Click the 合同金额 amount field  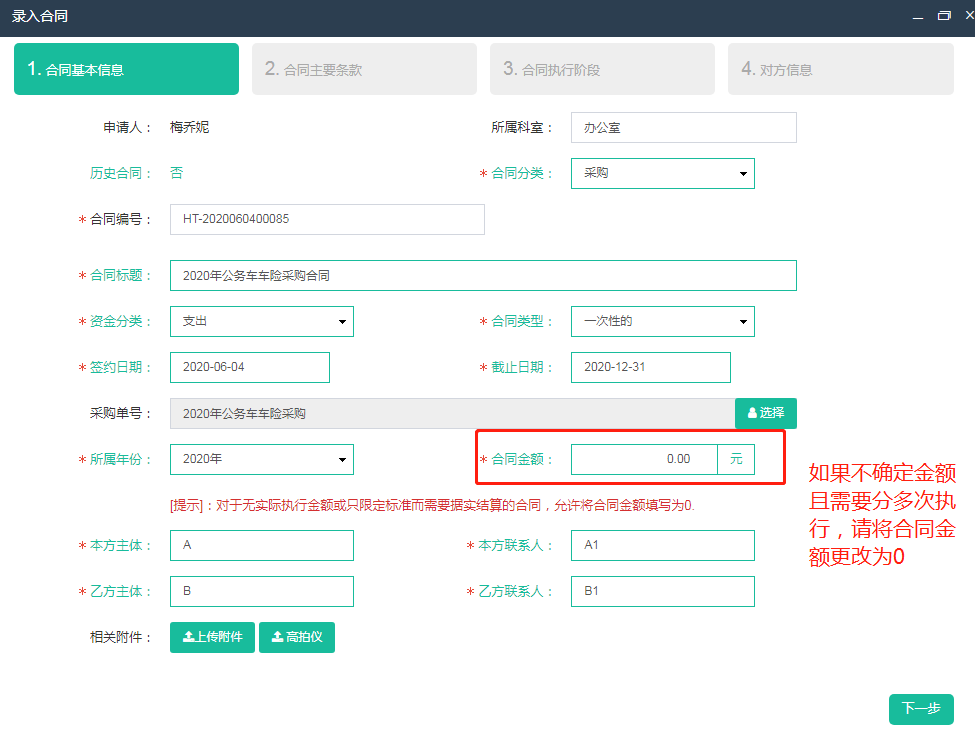pos(644,459)
